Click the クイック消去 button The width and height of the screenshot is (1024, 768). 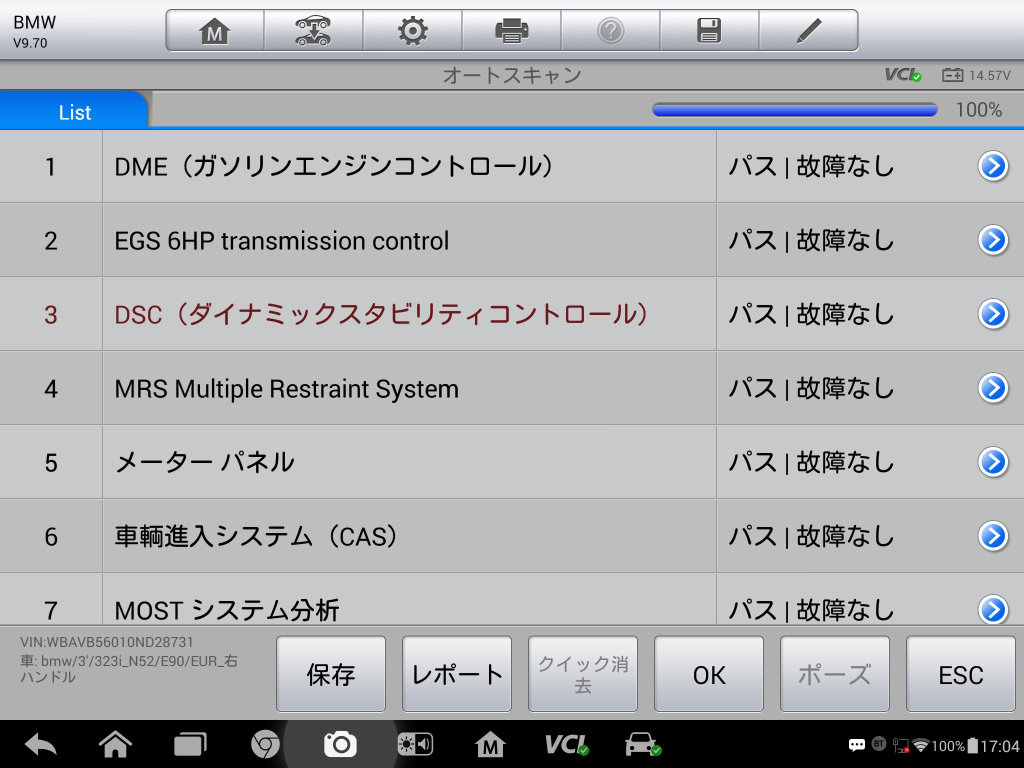tap(583, 674)
